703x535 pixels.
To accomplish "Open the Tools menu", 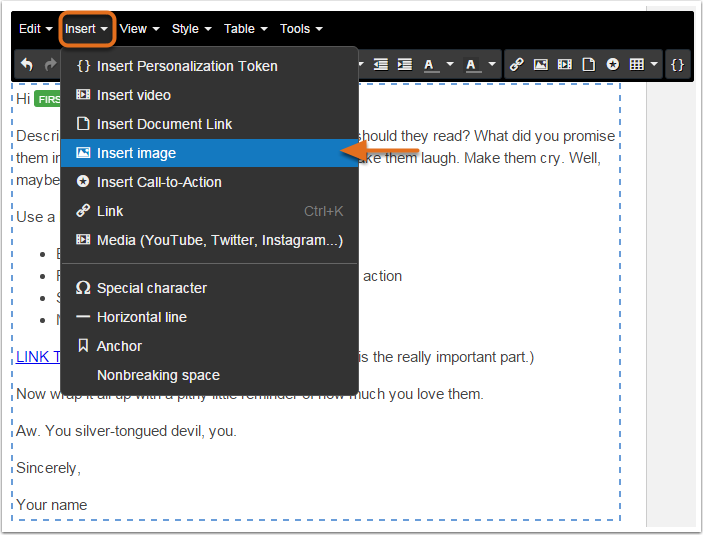I will point(301,29).
